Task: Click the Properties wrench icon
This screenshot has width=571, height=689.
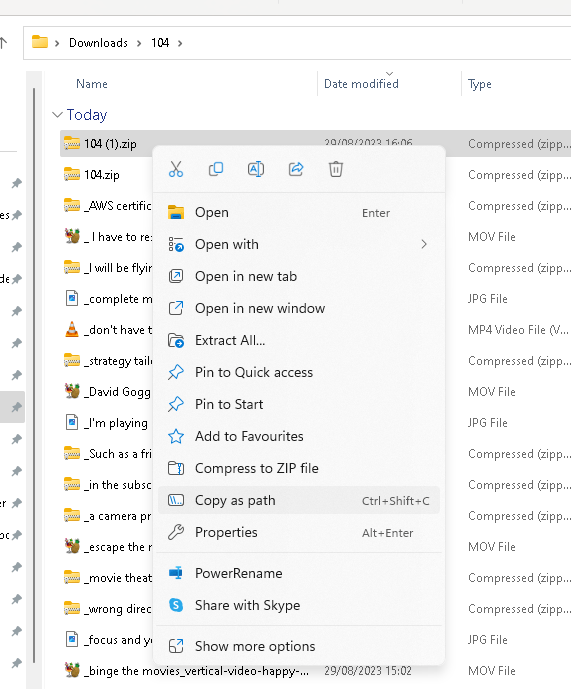Action: (x=176, y=533)
